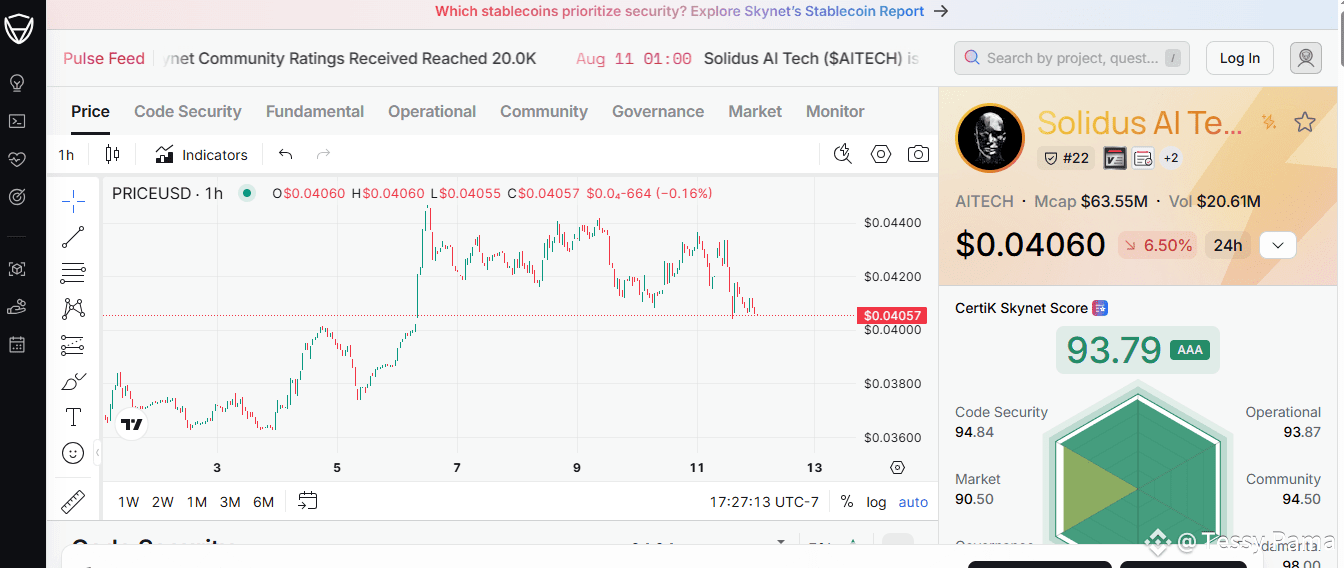Toggle percent scale on chart

point(847,502)
